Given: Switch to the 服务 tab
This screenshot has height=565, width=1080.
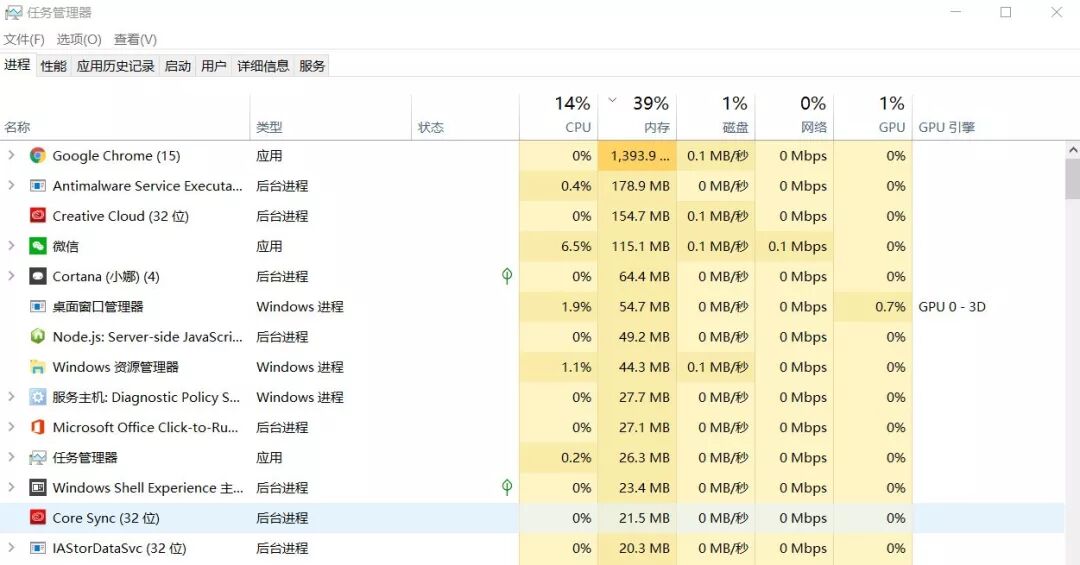Looking at the screenshot, I should (312, 66).
